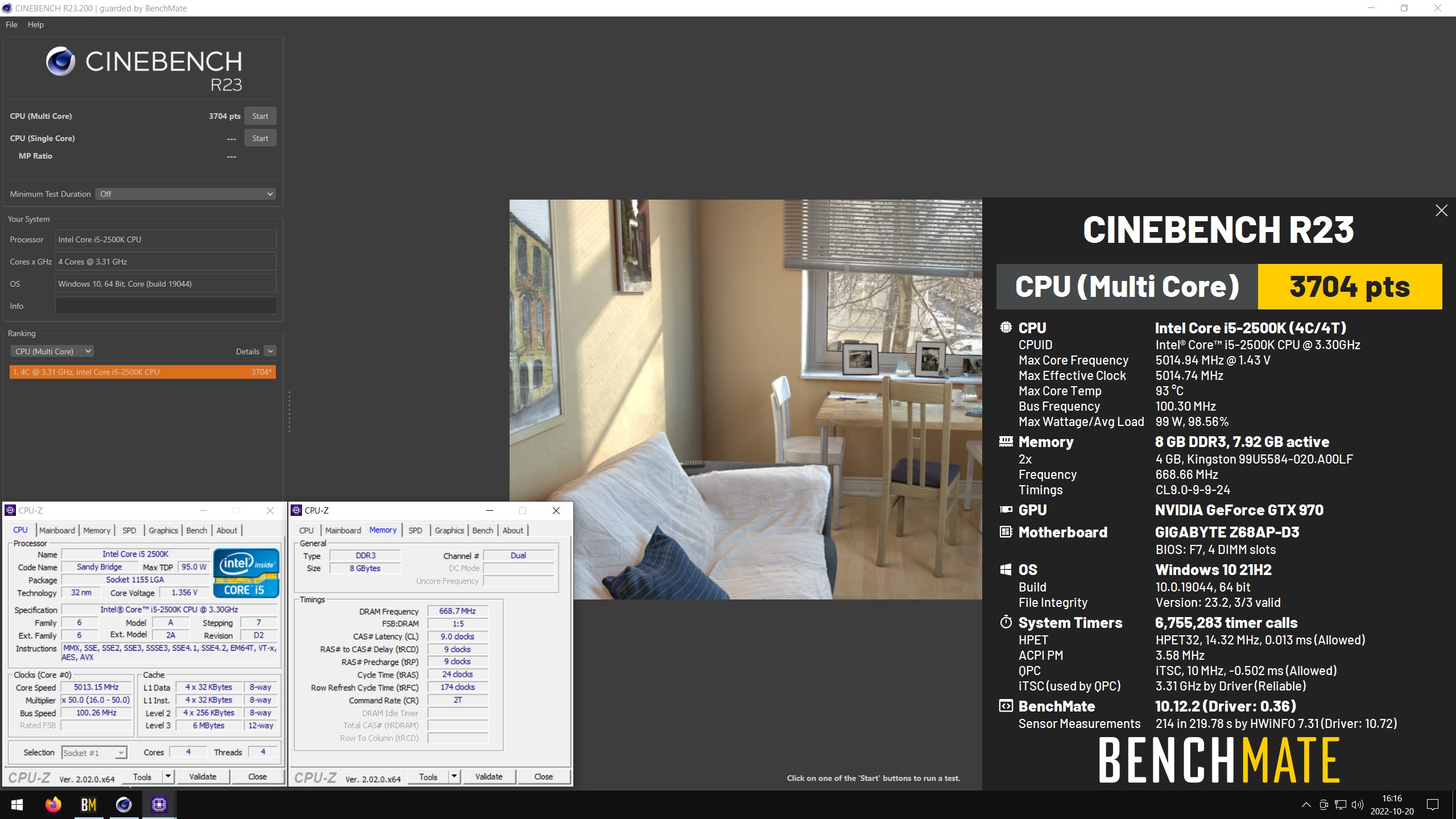Viewport: 1456px width, 819px height.
Task: Open CPU tab in right CPU-Z
Action: tap(306, 530)
